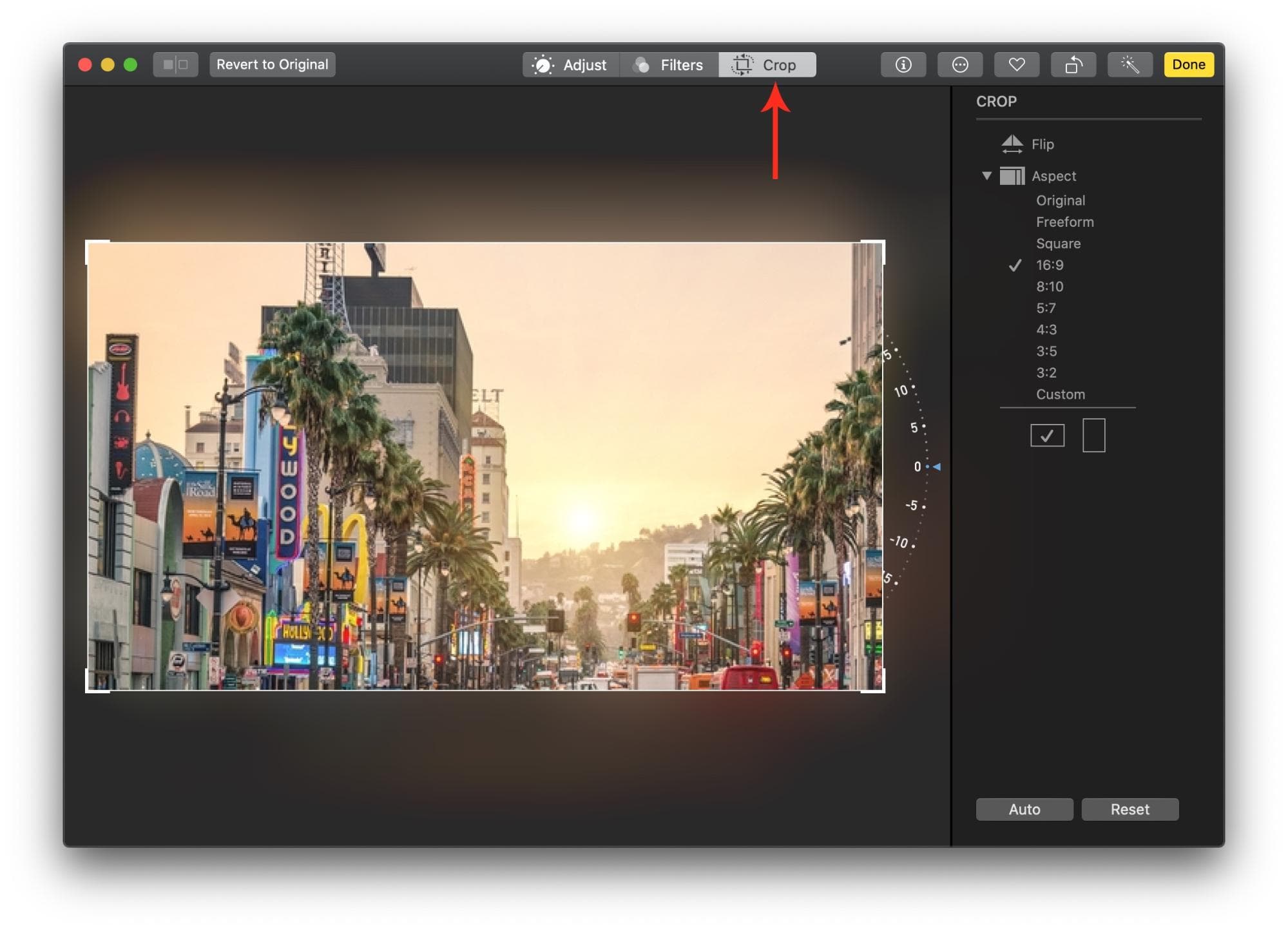Click the share/export icon
Image resolution: width=1288 pixels, height=931 pixels.
[1080, 64]
